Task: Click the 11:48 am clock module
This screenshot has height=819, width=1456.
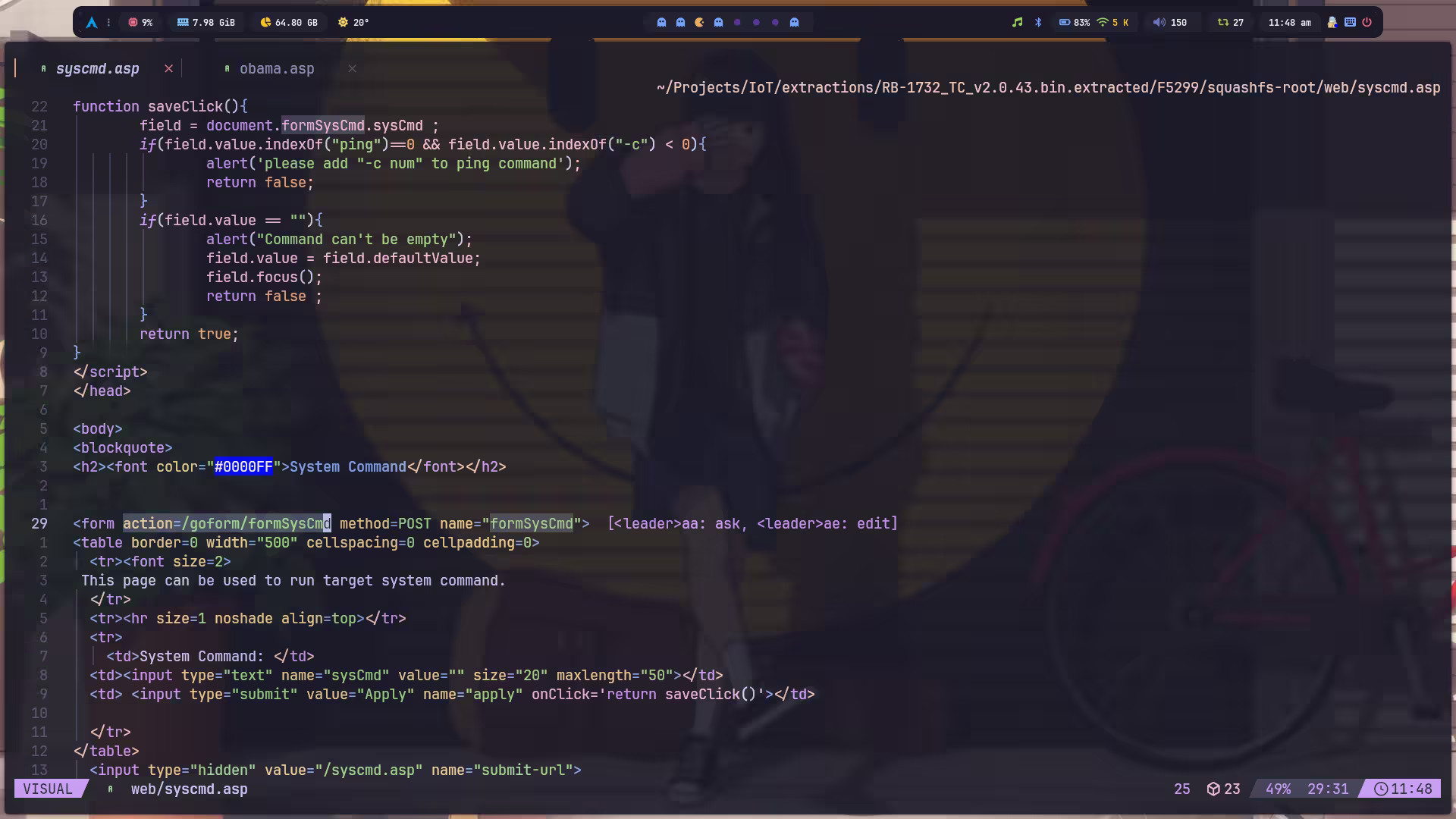Action: (1289, 23)
